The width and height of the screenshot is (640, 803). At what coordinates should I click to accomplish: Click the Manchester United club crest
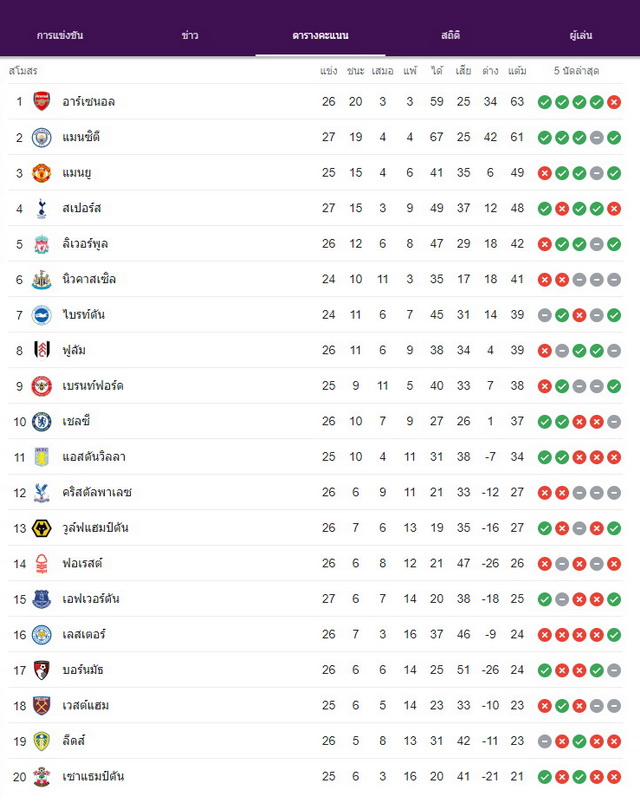click(41, 173)
